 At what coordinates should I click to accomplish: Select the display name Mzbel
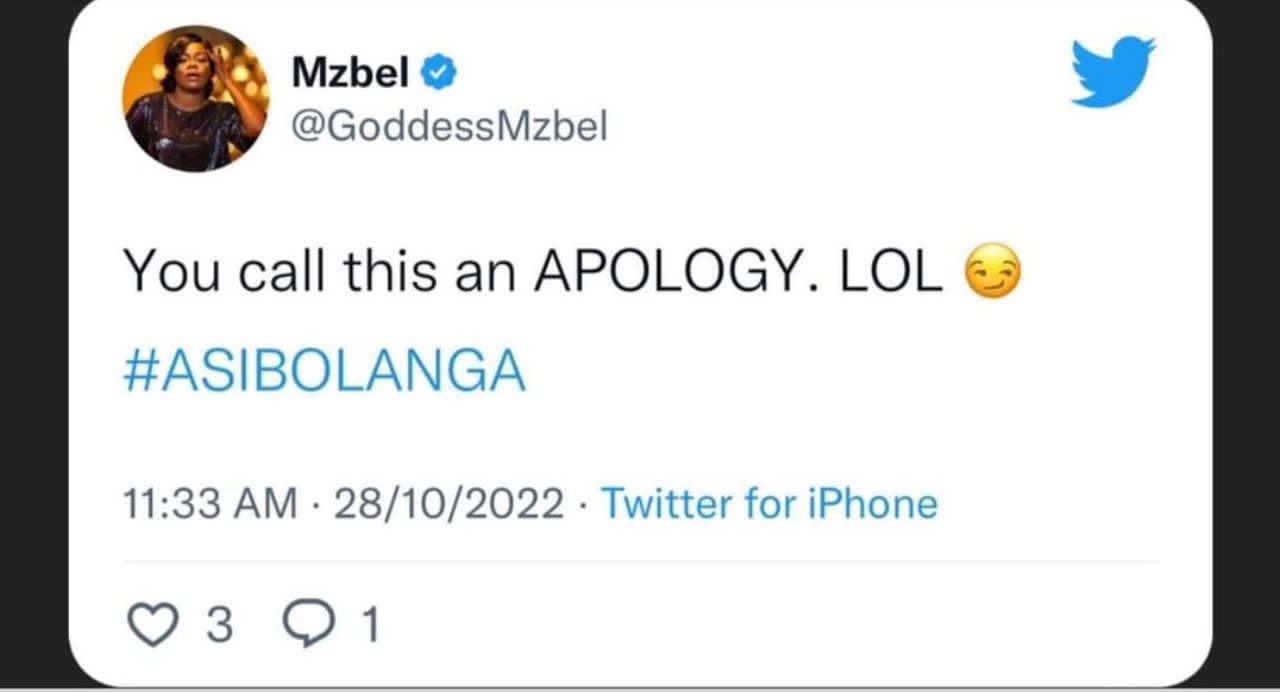pos(350,72)
